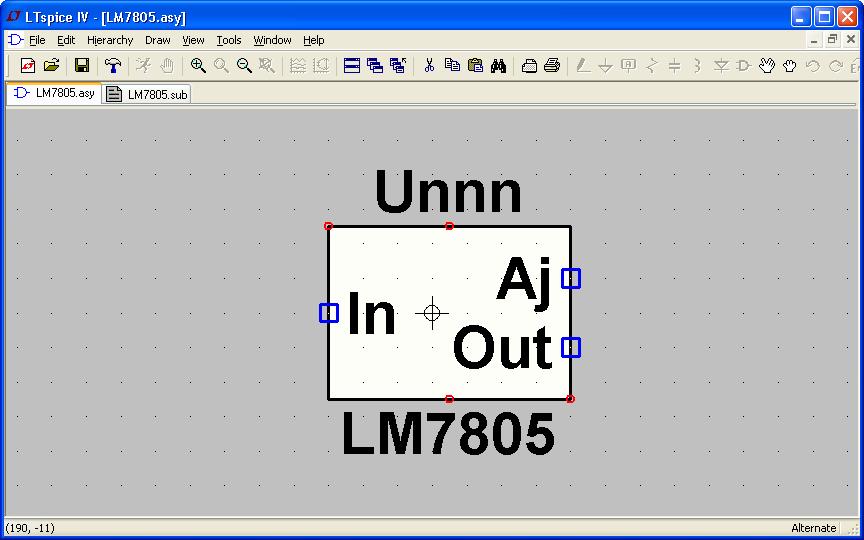Click the grayed Component gate icon
This screenshot has width=864, height=540.
744,66
